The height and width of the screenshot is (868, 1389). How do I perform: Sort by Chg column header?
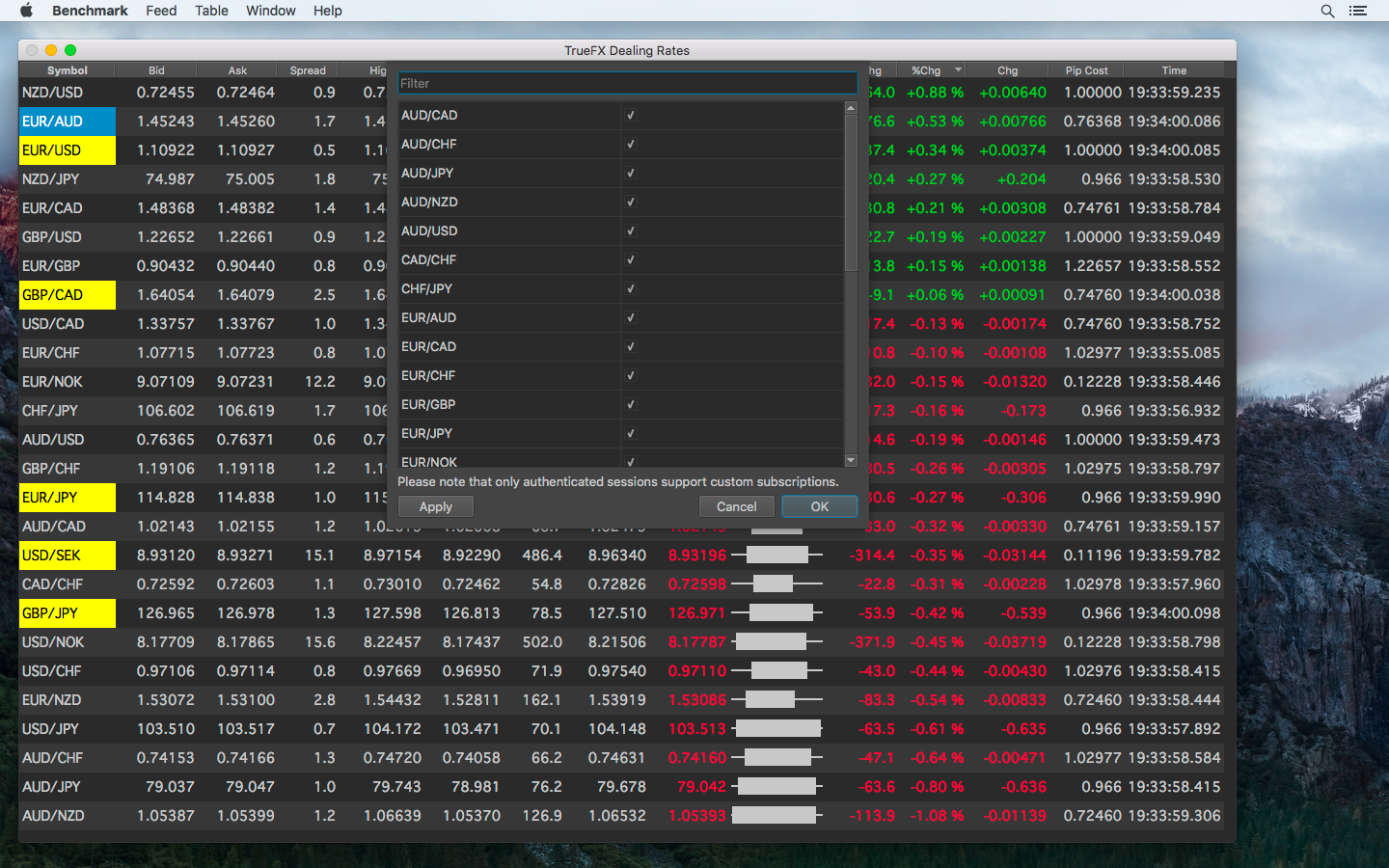(1007, 70)
